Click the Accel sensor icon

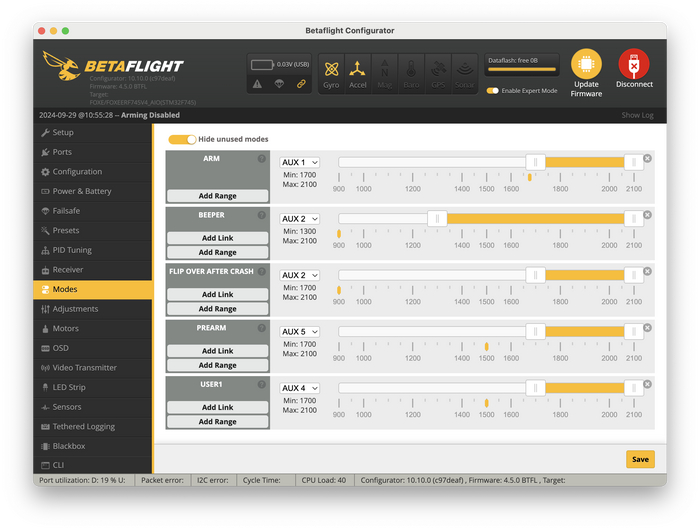click(x=358, y=70)
